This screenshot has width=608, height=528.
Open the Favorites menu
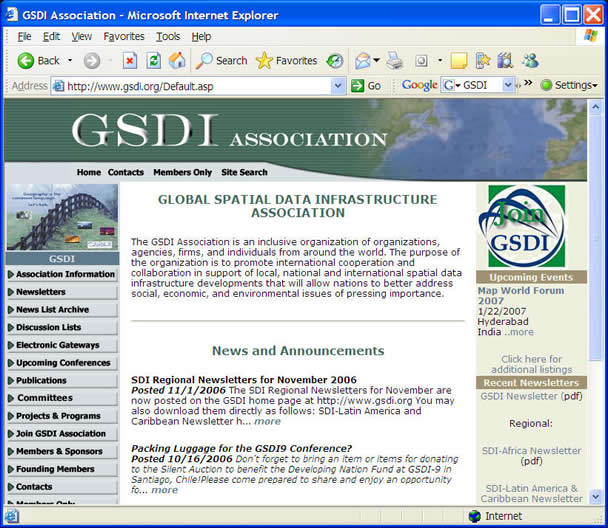pos(124,37)
